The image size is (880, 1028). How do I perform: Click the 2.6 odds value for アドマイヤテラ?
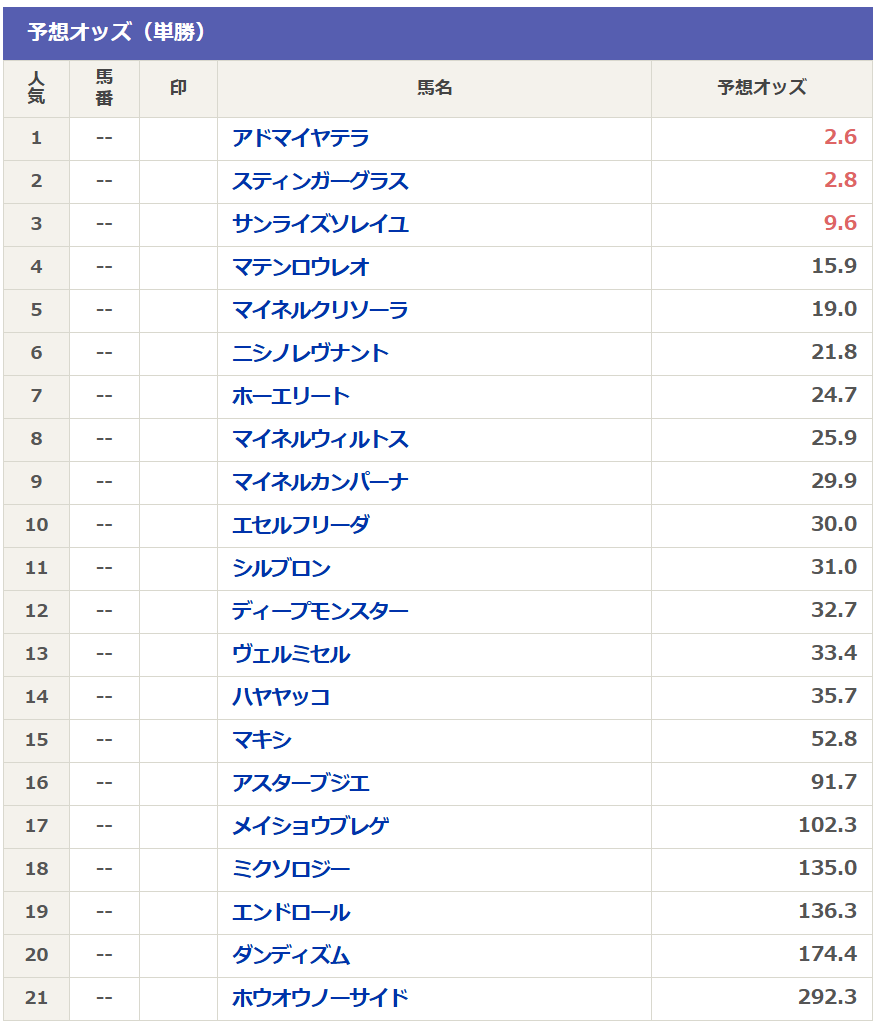coord(840,138)
